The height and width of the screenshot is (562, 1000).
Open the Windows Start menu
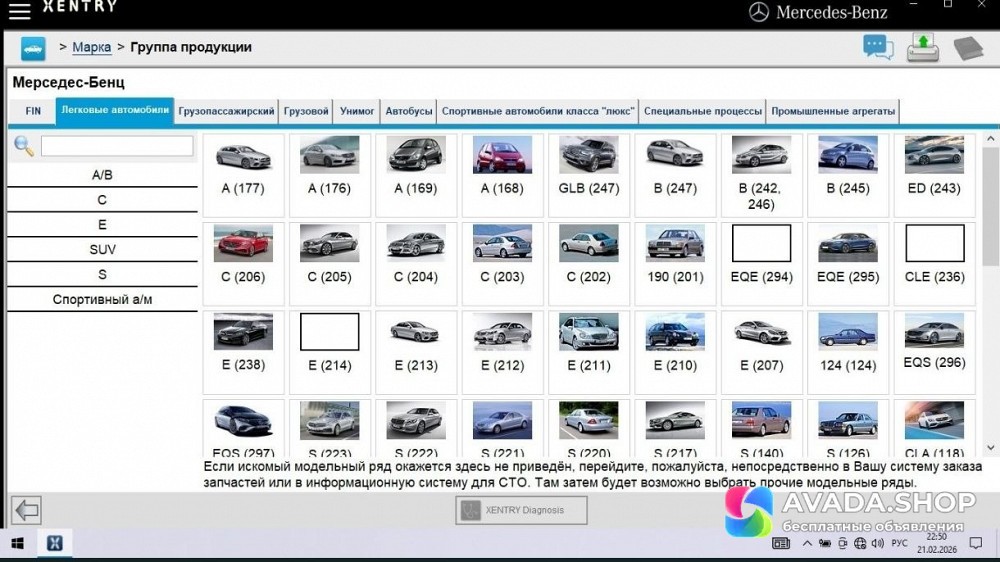(17, 543)
